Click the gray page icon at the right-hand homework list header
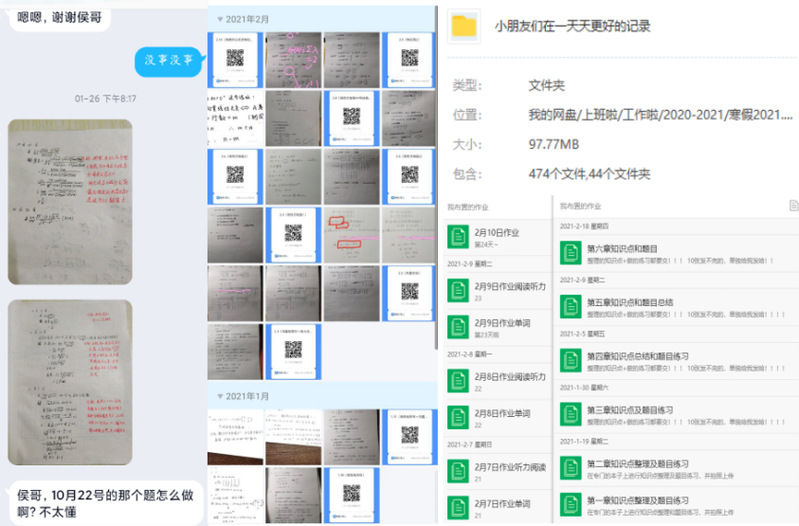The height and width of the screenshot is (526, 799). point(793,205)
